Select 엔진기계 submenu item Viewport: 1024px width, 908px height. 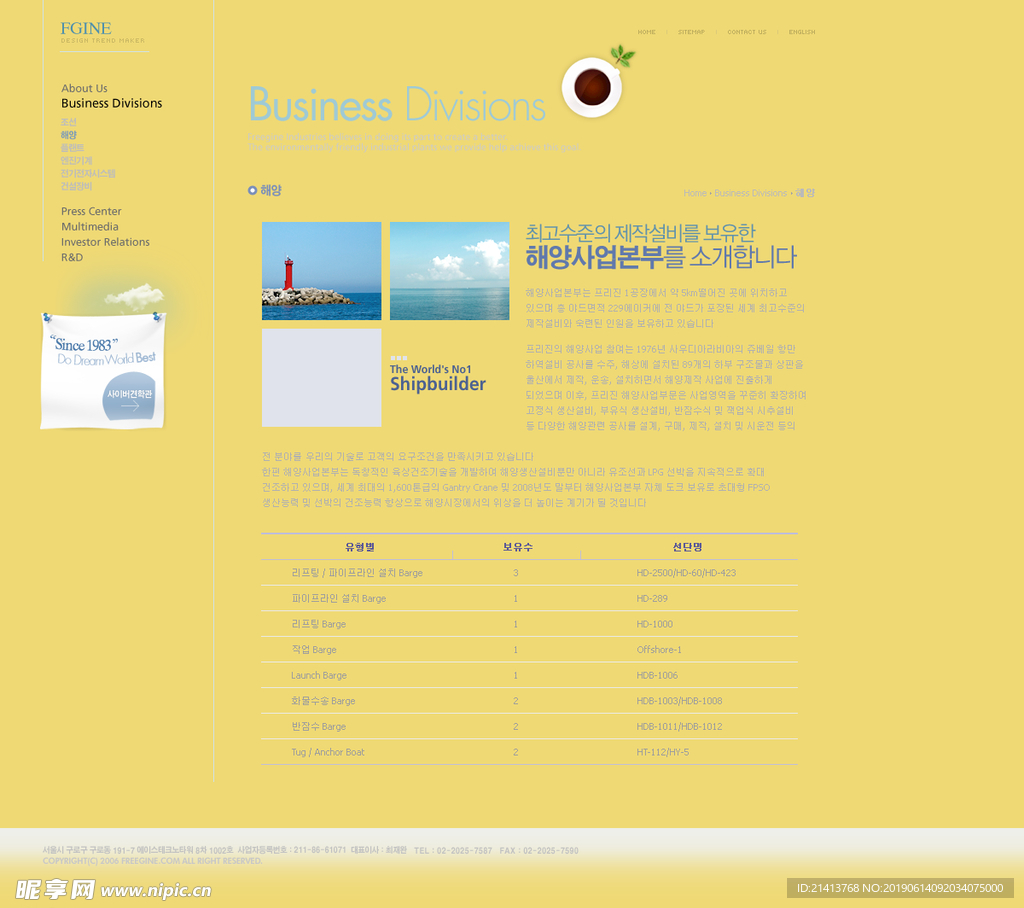click(76, 161)
